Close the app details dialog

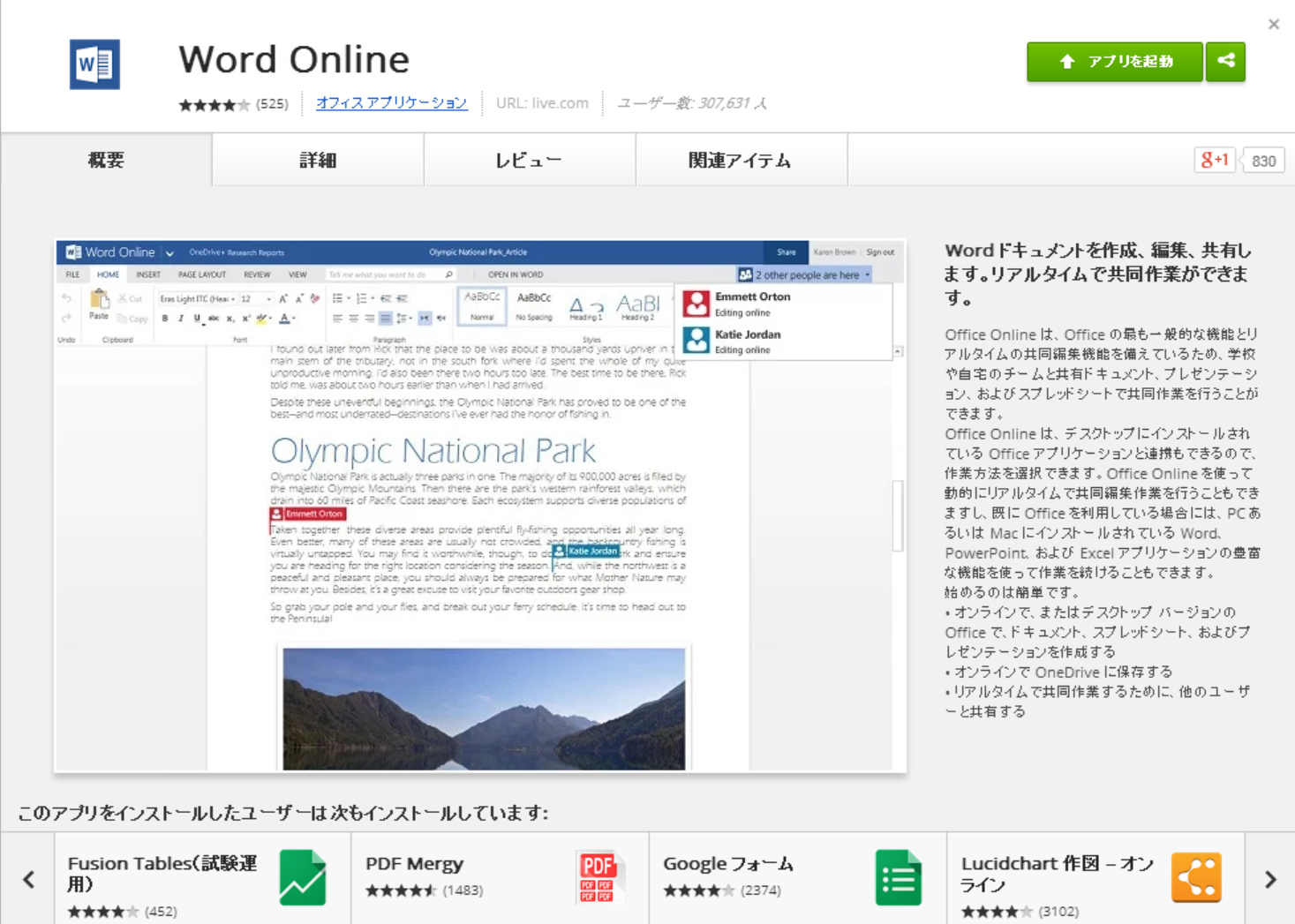click(x=1273, y=24)
